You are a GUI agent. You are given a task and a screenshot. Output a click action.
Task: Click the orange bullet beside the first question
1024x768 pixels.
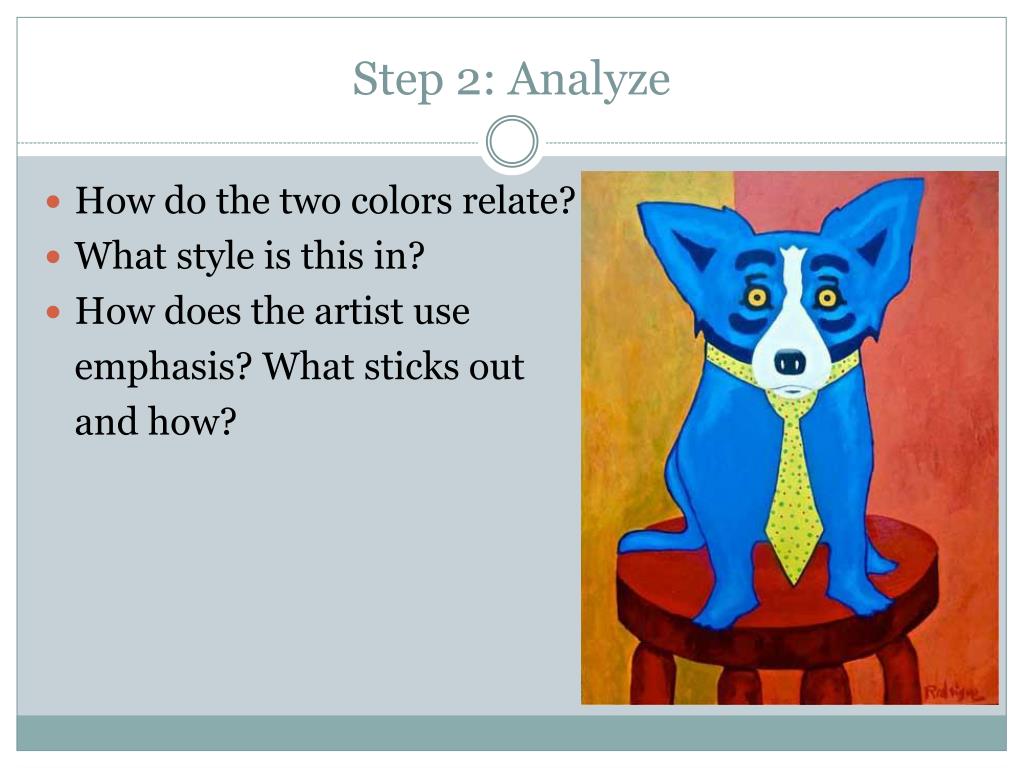coord(54,202)
